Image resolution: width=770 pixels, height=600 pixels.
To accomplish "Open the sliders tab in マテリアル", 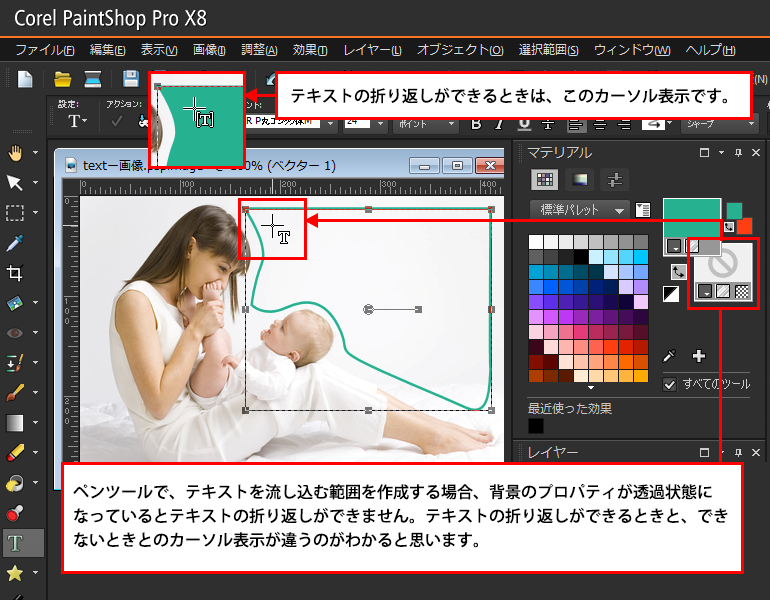I will 615,180.
